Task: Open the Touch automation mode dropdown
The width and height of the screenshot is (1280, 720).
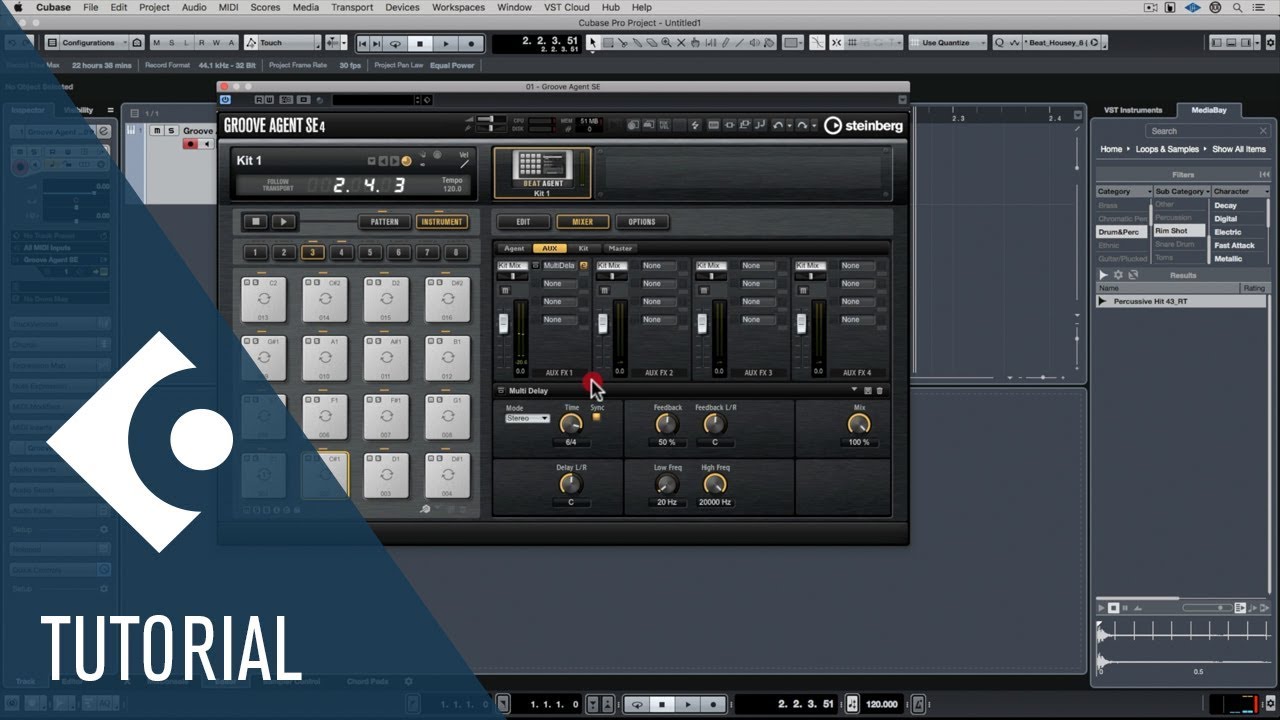Action: coord(284,43)
